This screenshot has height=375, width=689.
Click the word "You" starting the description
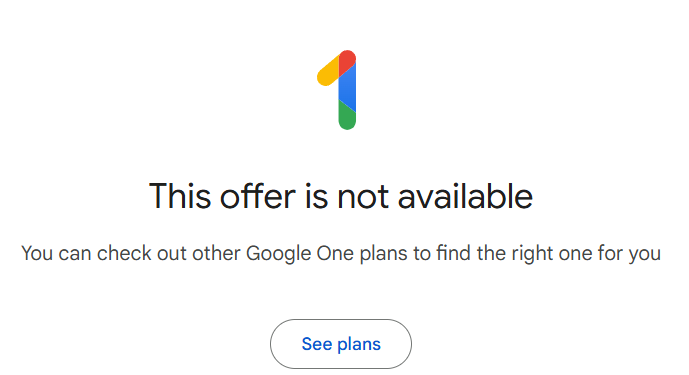coord(37,254)
